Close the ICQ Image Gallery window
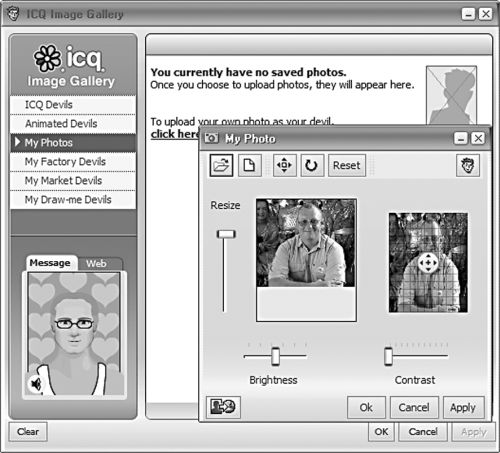 pos(486,14)
